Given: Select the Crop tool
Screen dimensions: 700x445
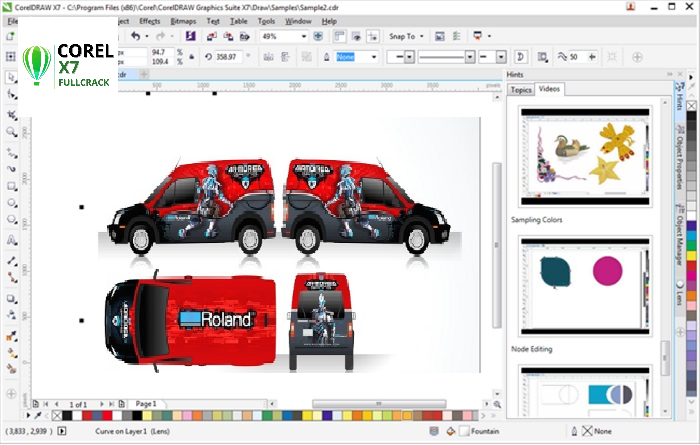Looking at the screenshot, I should pos(11,114).
